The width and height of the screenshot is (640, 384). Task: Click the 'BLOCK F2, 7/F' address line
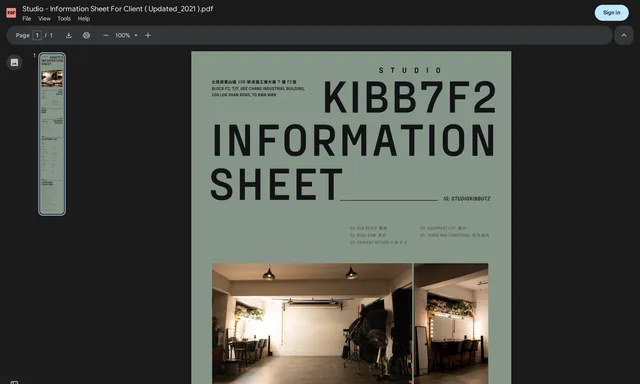point(258,89)
